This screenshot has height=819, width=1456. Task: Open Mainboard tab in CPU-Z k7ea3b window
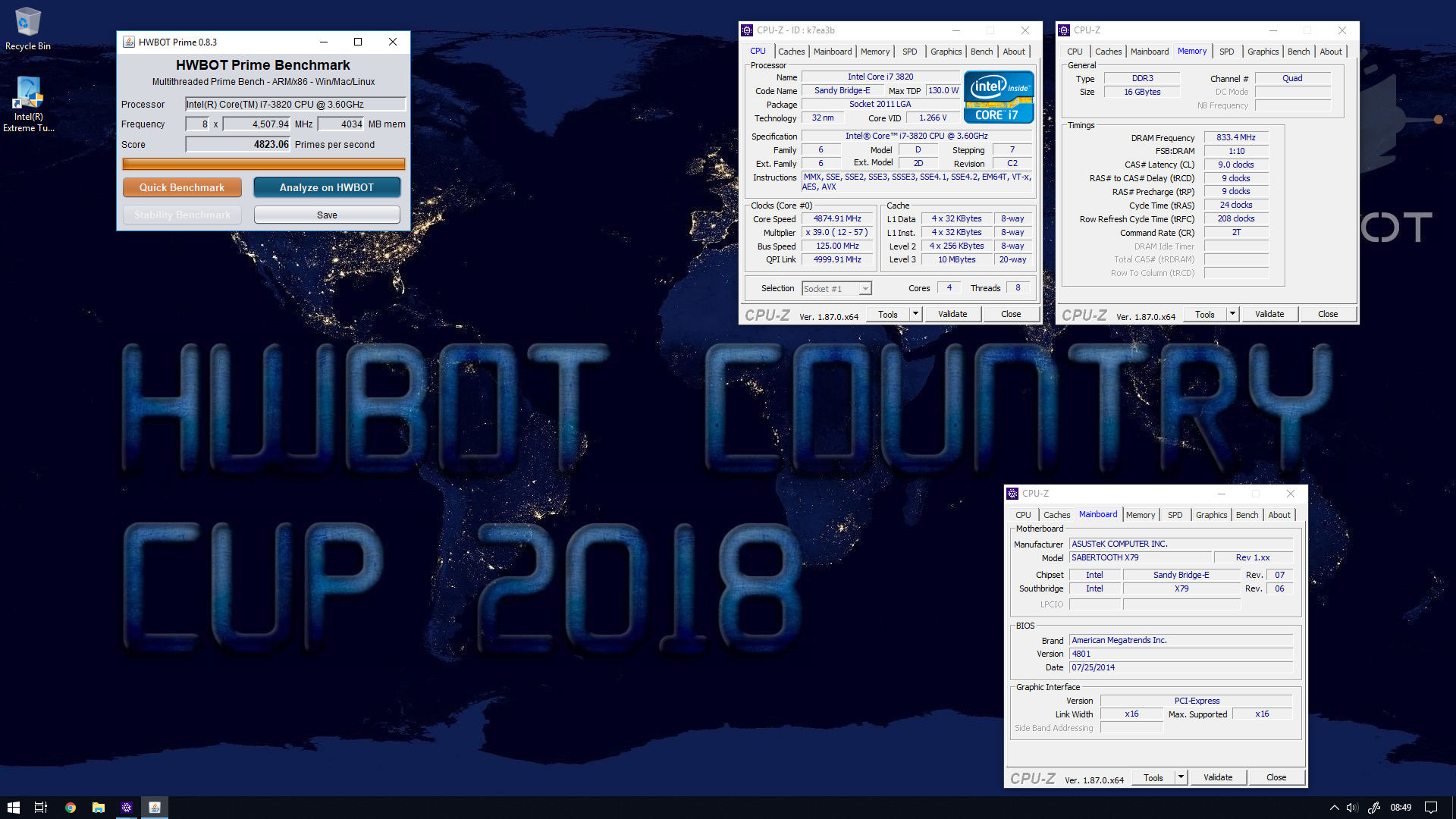click(x=833, y=52)
